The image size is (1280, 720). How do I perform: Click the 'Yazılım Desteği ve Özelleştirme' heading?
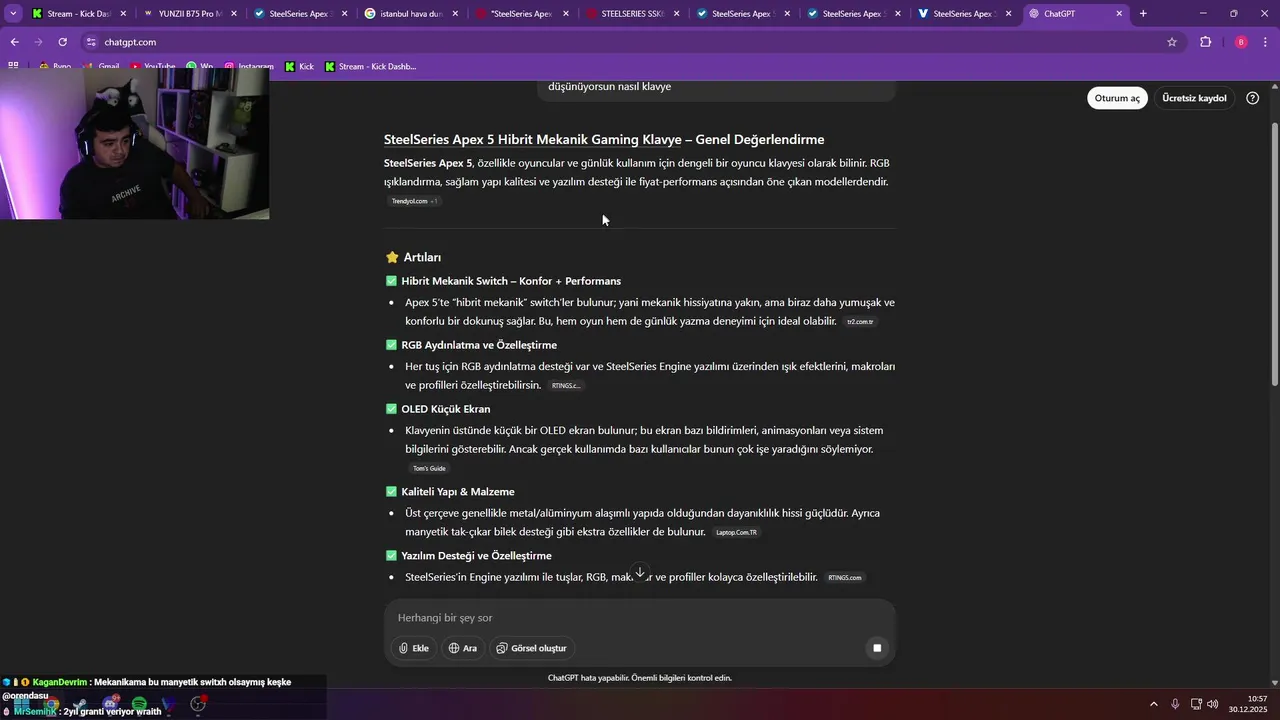(476, 556)
